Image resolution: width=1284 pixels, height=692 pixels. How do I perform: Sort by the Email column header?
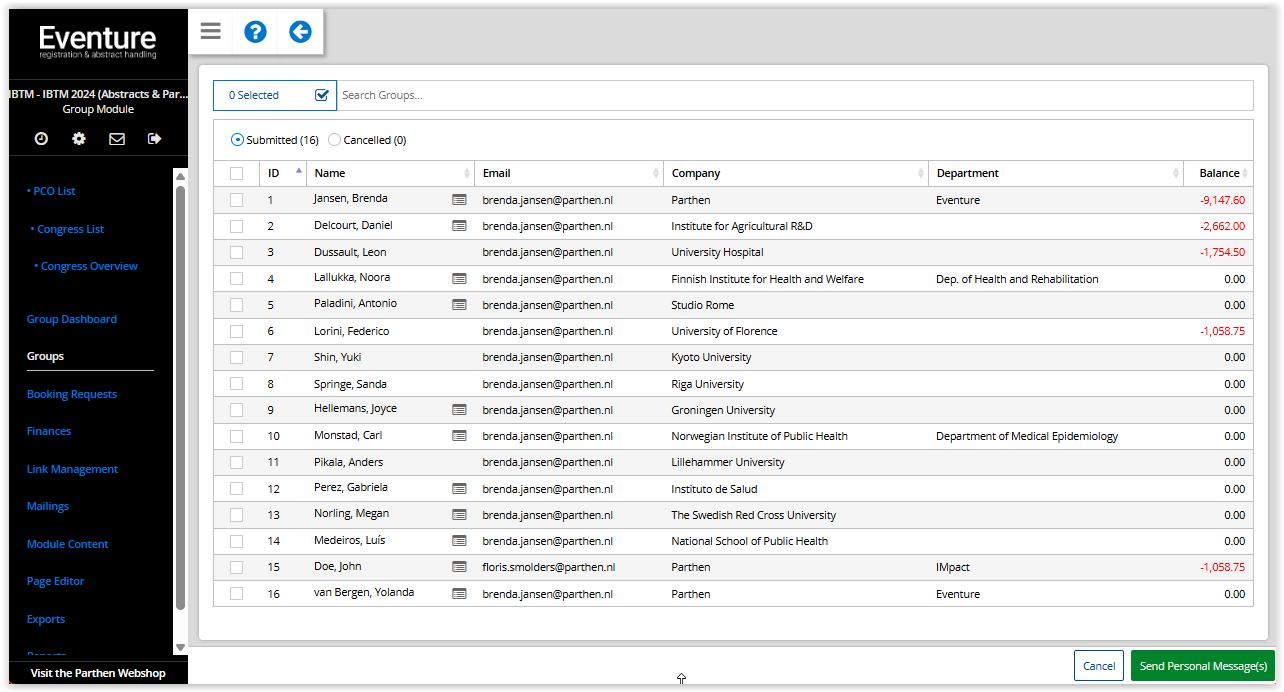tap(569, 173)
